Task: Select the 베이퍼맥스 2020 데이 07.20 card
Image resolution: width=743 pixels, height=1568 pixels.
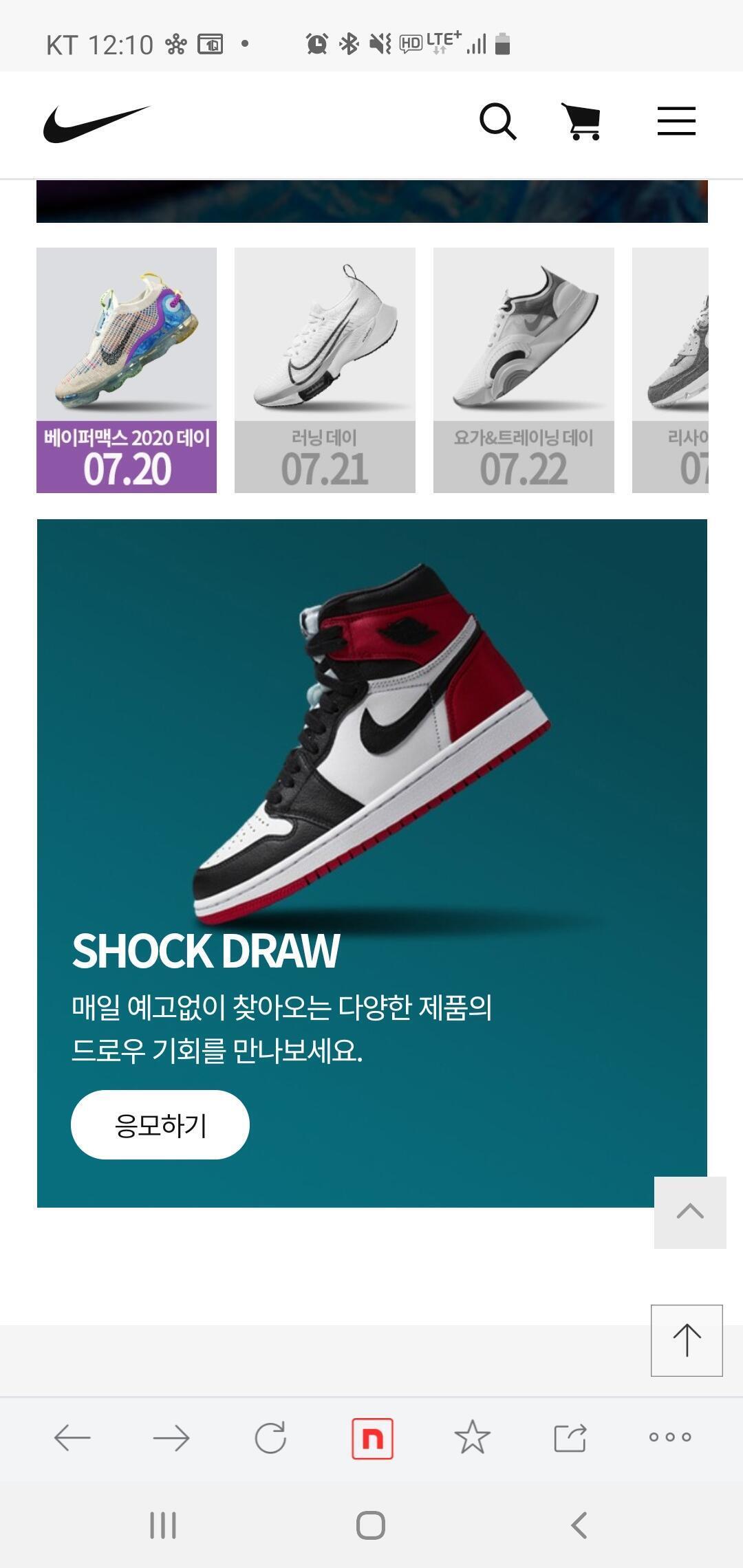Action: [x=127, y=370]
